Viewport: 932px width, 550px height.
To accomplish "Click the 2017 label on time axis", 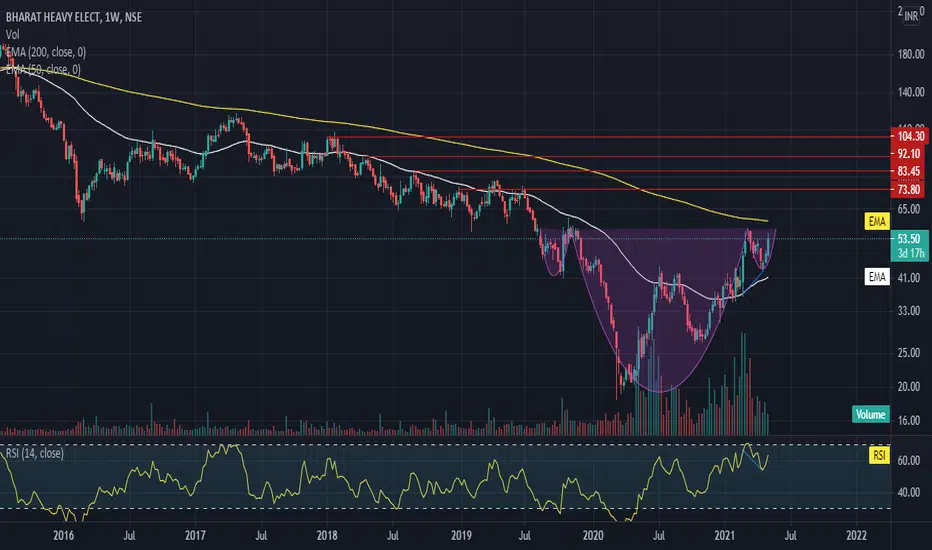I will click(x=195, y=536).
